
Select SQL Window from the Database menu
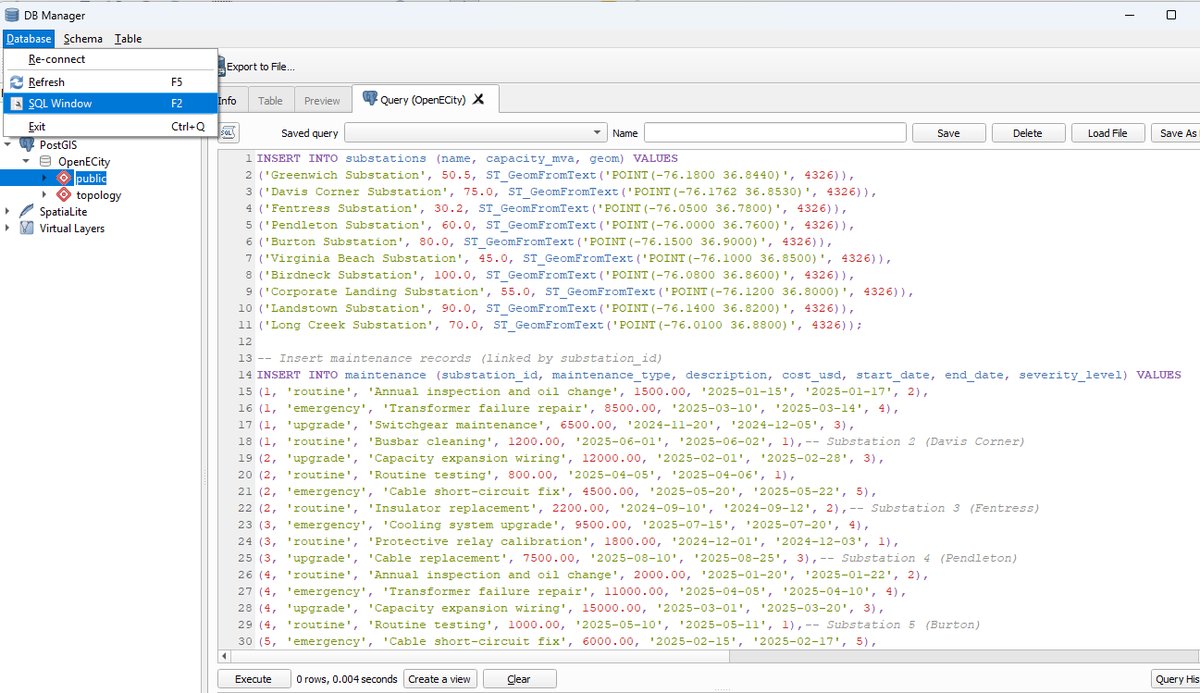60,103
